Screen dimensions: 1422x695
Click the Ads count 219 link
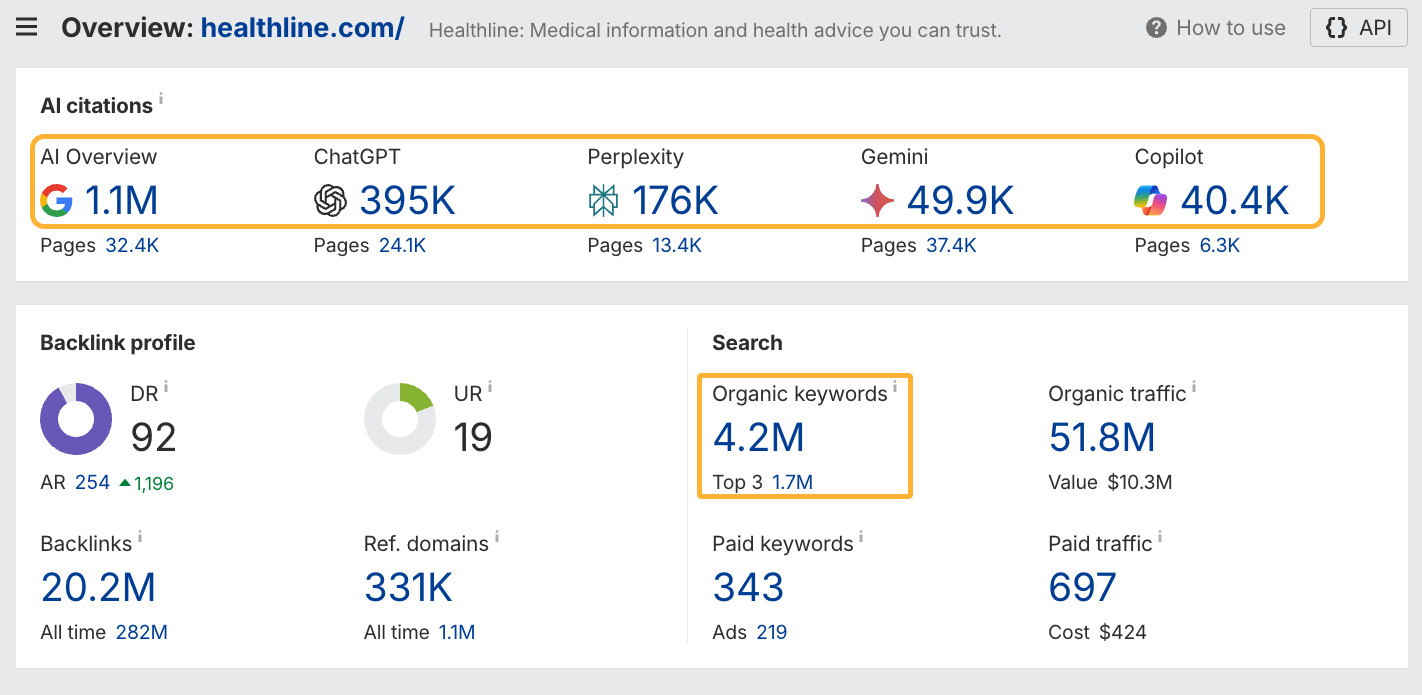click(773, 632)
